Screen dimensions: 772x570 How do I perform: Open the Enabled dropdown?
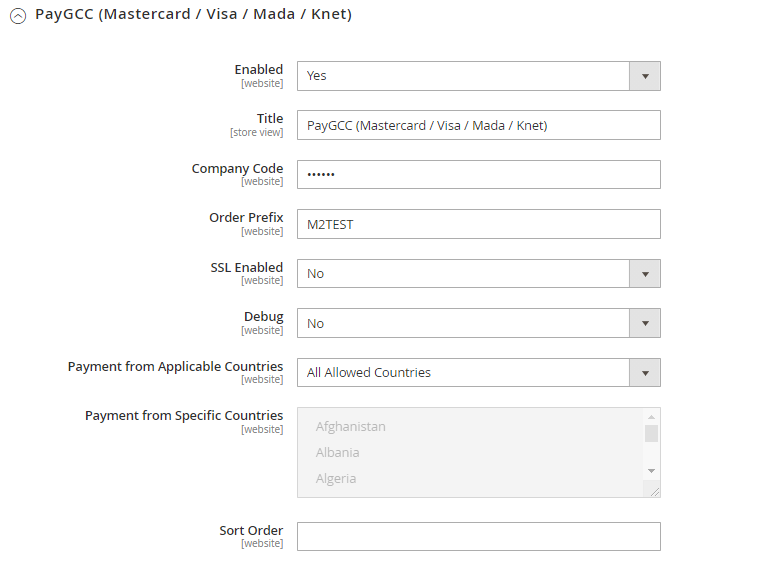[x=463, y=76]
